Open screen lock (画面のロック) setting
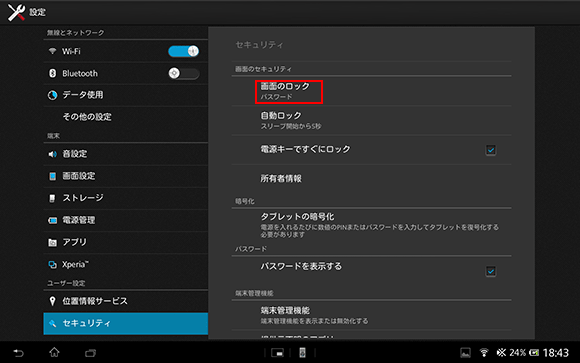580x363 pixels. pos(371,91)
